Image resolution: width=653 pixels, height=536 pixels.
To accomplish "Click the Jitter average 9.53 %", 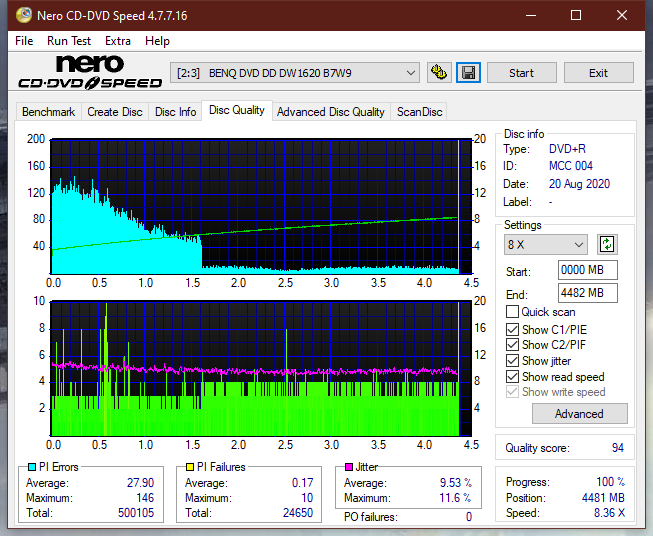I will 456,483.
